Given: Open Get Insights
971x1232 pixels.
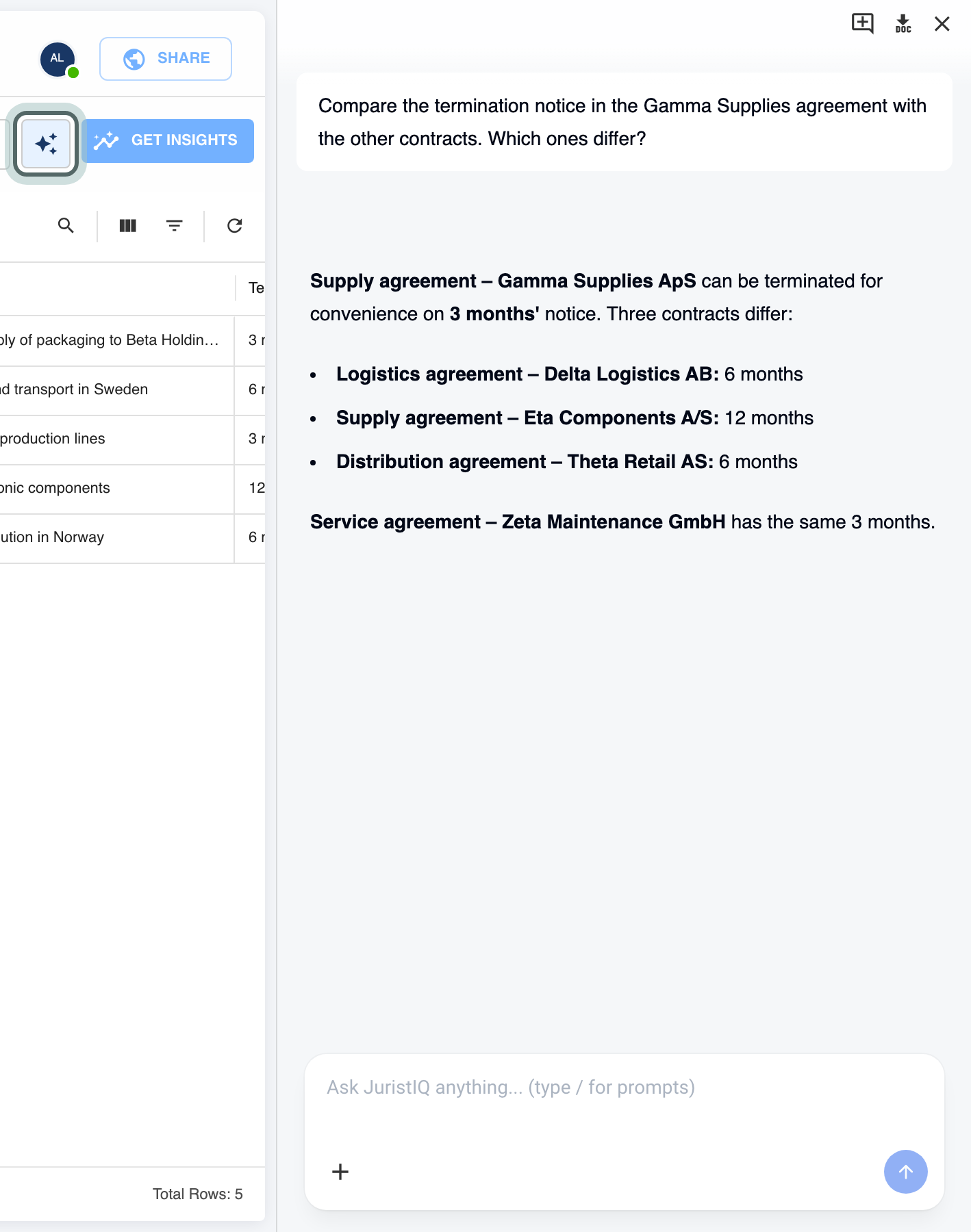Looking at the screenshot, I should click(168, 140).
